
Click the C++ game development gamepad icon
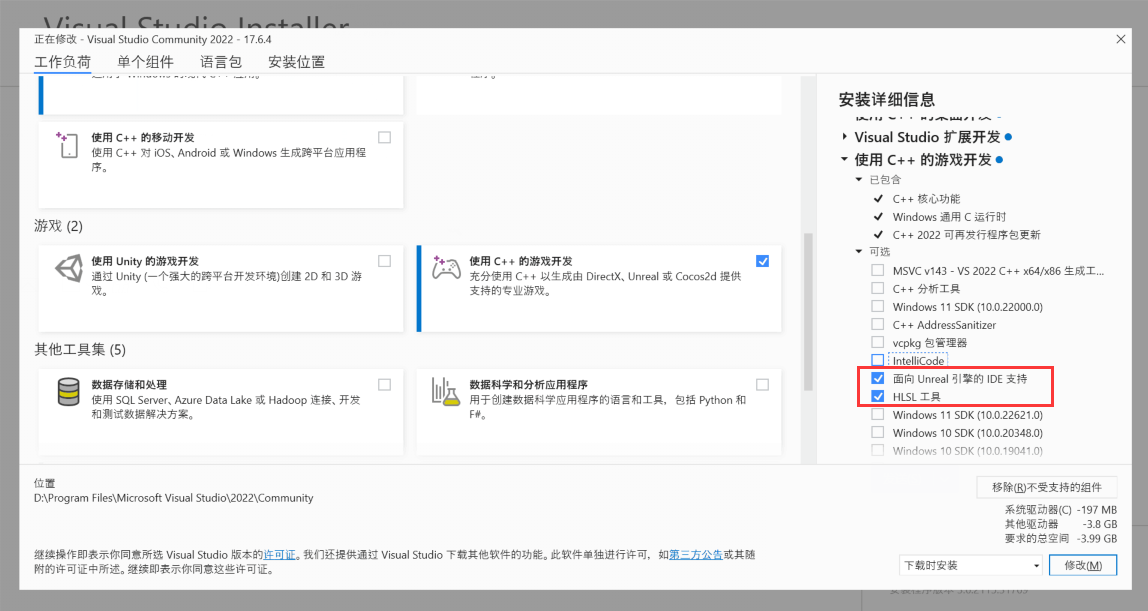point(446,268)
